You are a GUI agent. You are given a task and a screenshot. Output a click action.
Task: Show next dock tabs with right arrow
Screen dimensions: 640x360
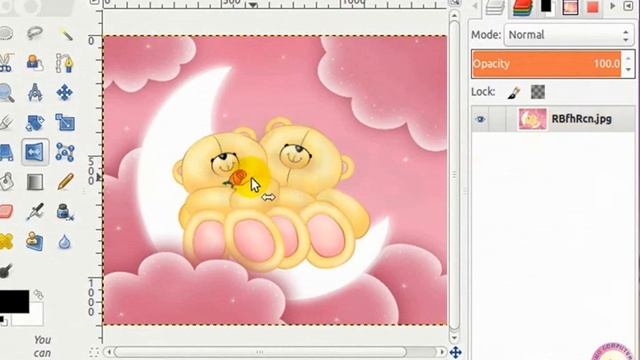[x=612, y=6]
